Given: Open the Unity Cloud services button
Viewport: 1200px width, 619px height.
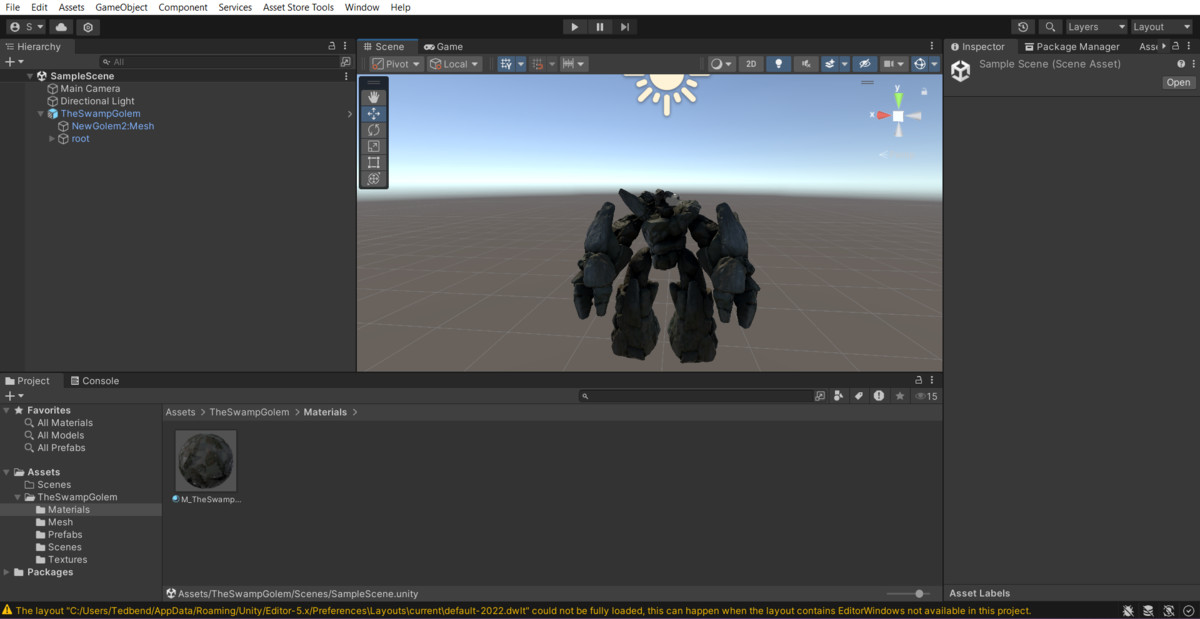Looking at the screenshot, I should [x=62, y=27].
